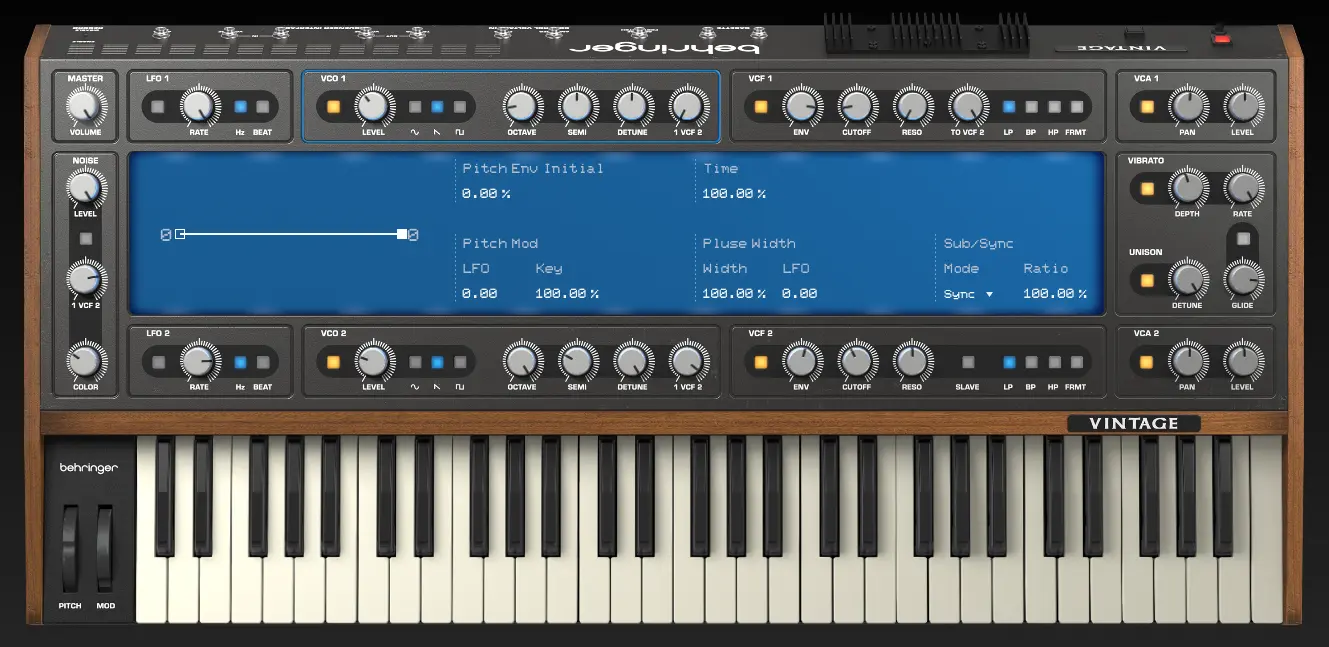1329x647 pixels.
Task: Click the VCO 1 Detune knob
Action: [x=631, y=106]
